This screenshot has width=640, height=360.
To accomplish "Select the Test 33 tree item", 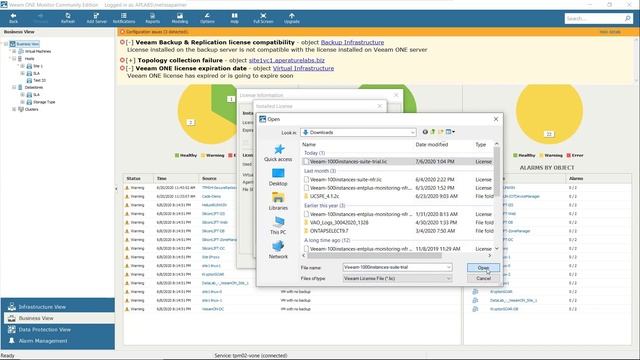I will [x=39, y=80].
